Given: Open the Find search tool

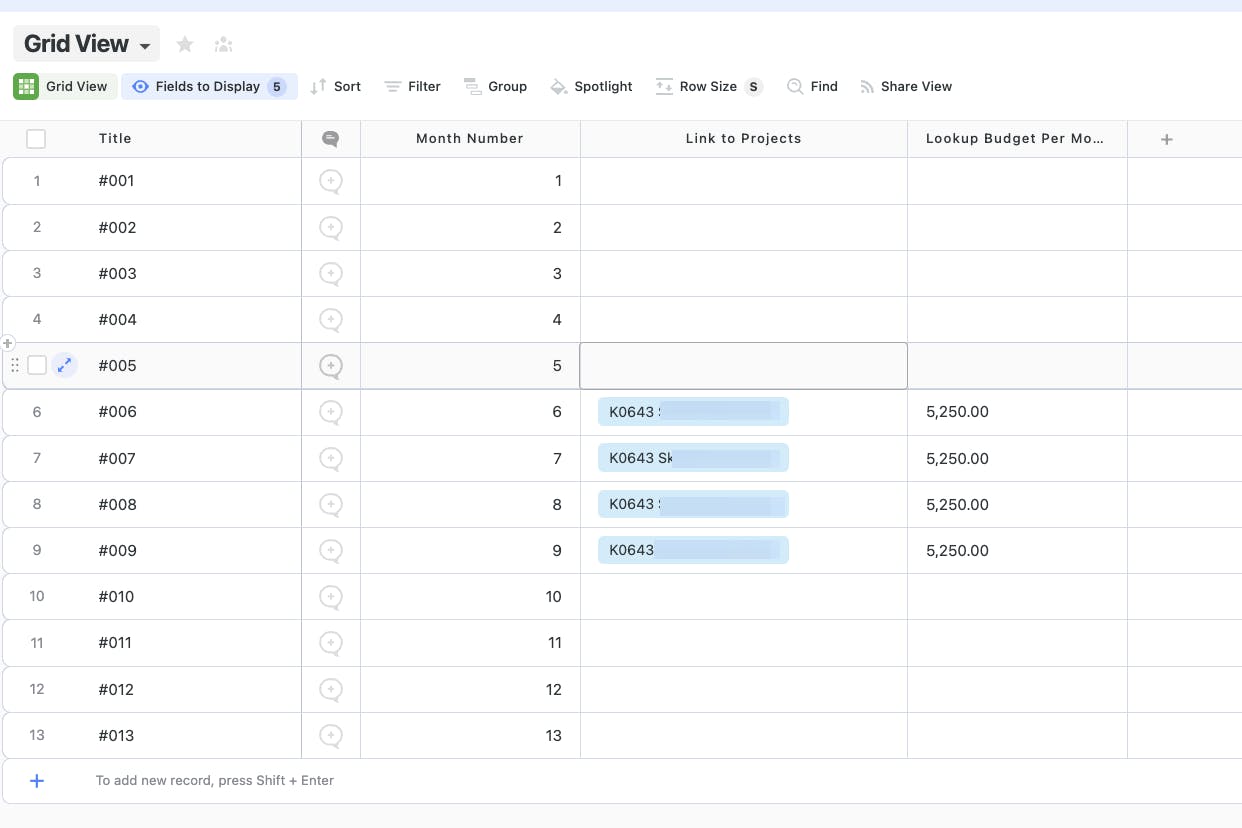Looking at the screenshot, I should 812,86.
